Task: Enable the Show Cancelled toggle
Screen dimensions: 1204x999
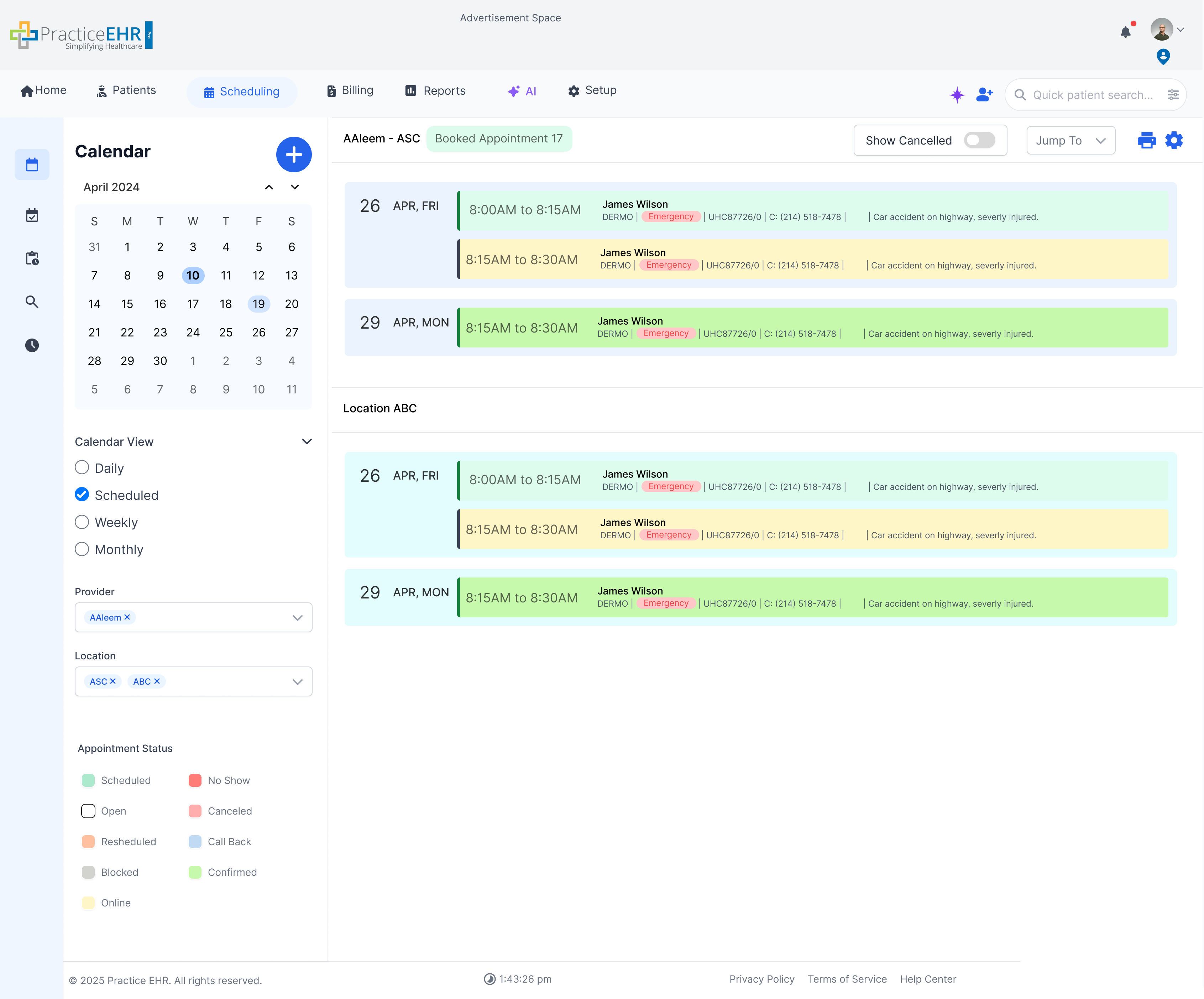Action: (979, 140)
